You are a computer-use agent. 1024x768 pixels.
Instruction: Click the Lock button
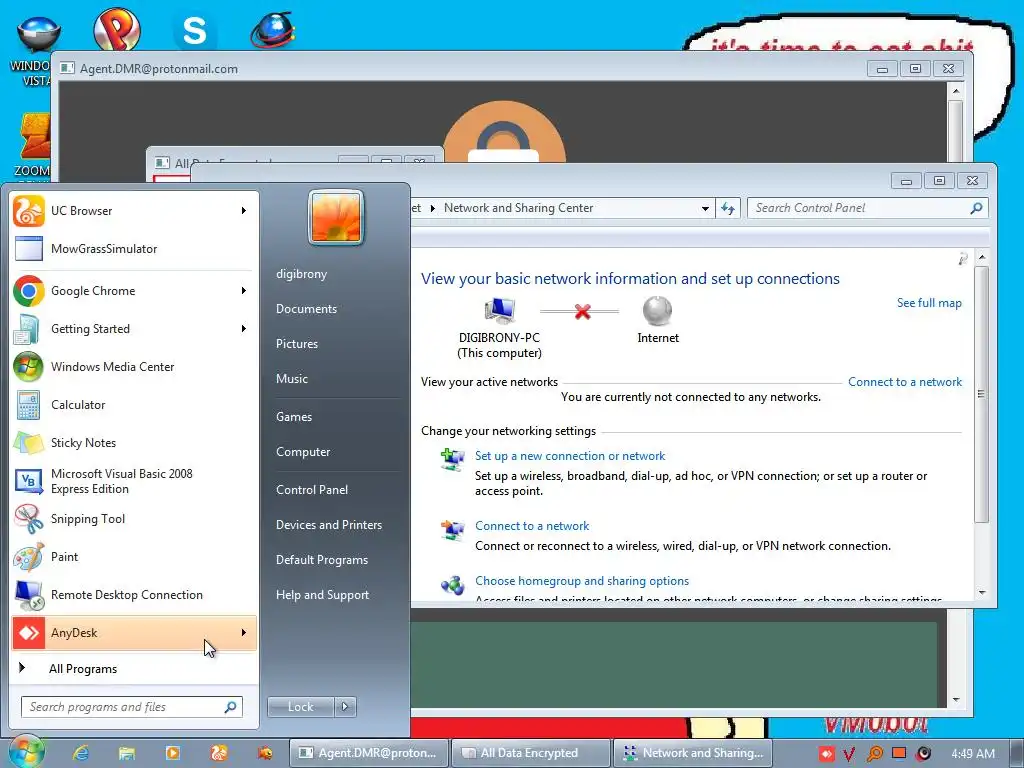tap(300, 707)
